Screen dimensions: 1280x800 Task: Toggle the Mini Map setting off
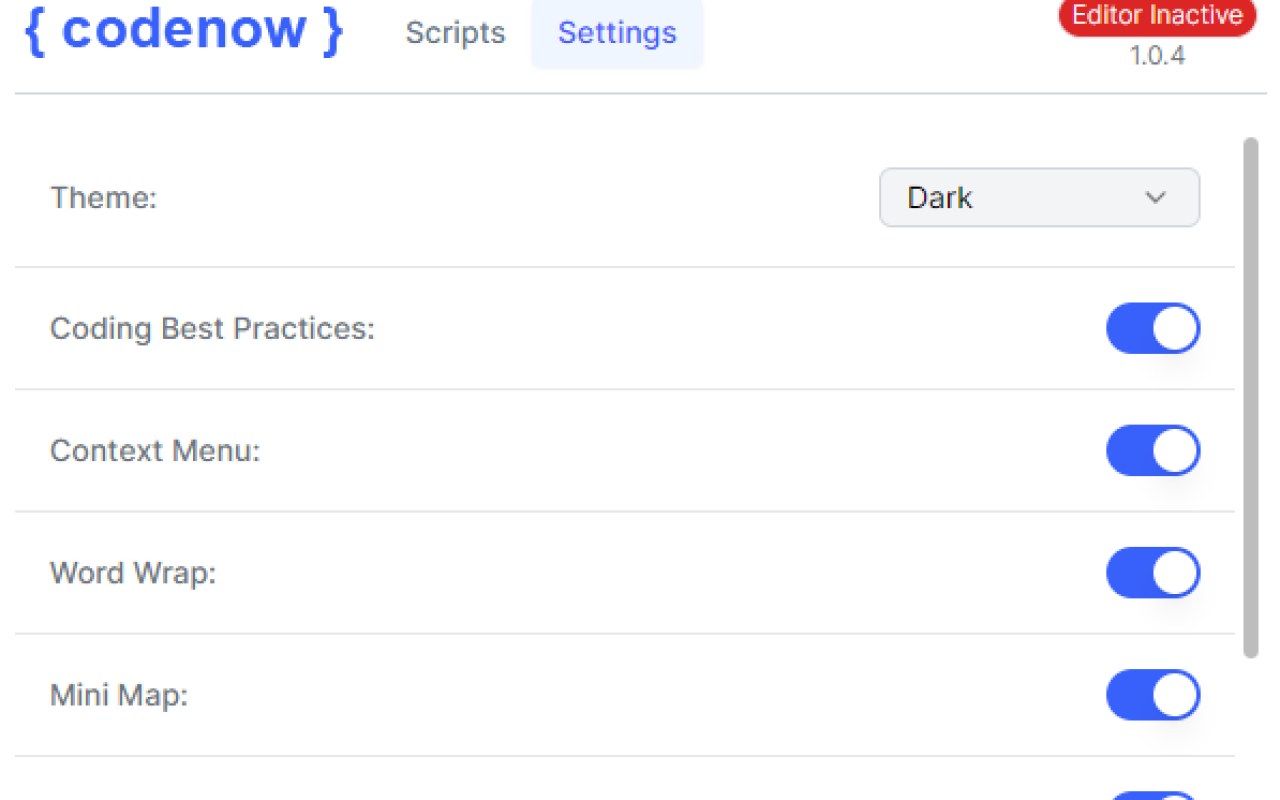[1153, 695]
